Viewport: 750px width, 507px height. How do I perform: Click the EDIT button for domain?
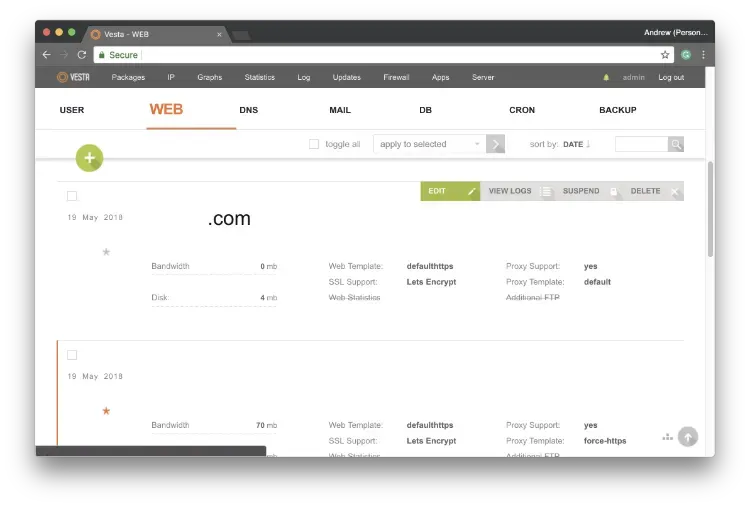(x=449, y=191)
